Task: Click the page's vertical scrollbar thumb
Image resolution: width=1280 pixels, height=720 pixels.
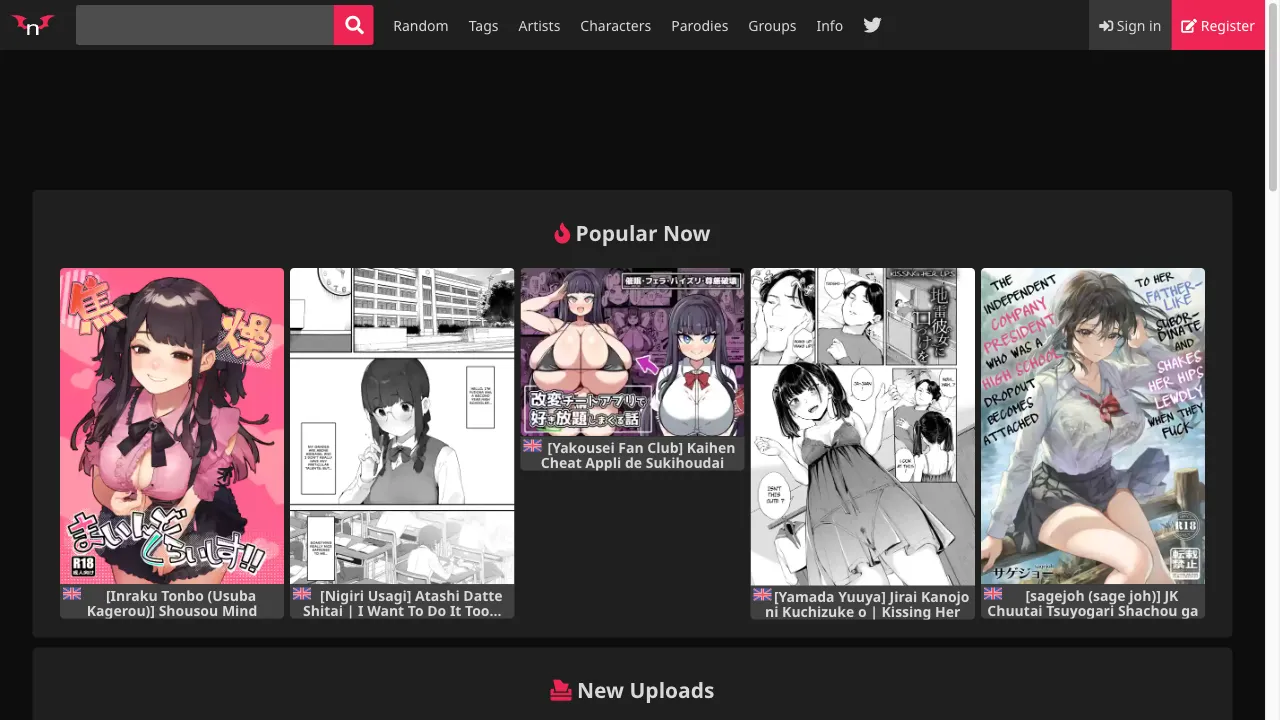Action: point(1272,95)
